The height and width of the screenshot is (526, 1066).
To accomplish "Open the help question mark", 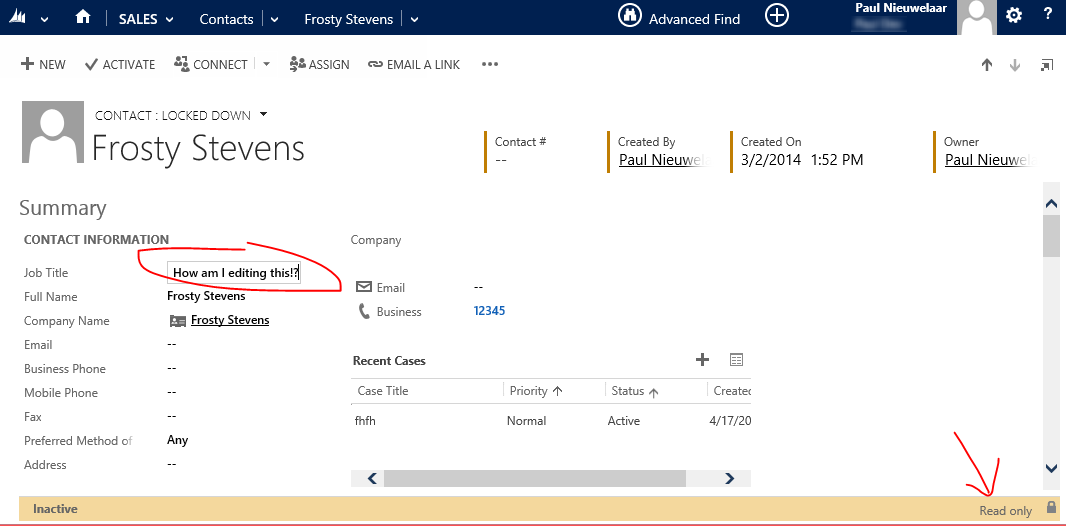I will [1047, 15].
